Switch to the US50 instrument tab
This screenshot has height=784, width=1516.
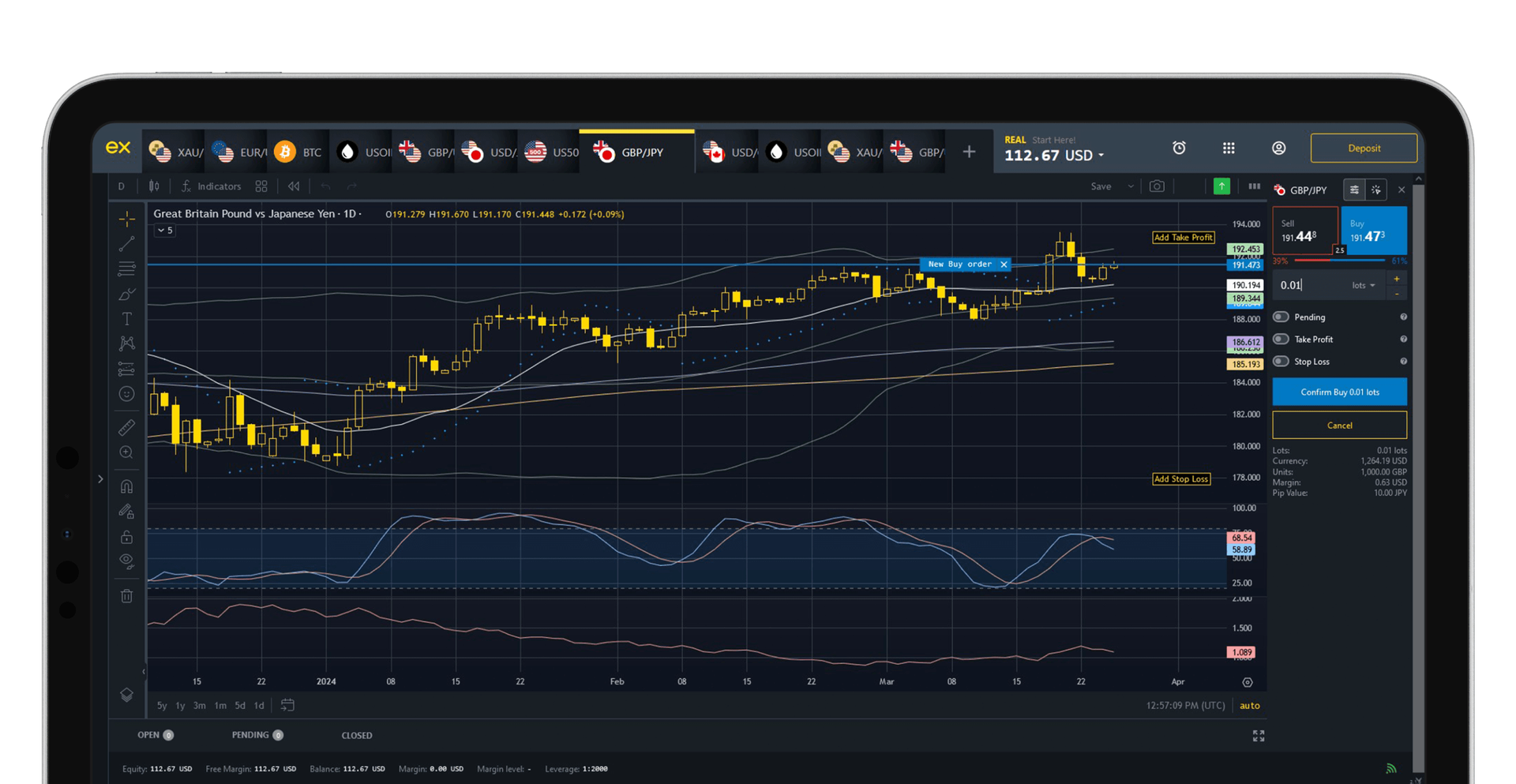point(551,152)
